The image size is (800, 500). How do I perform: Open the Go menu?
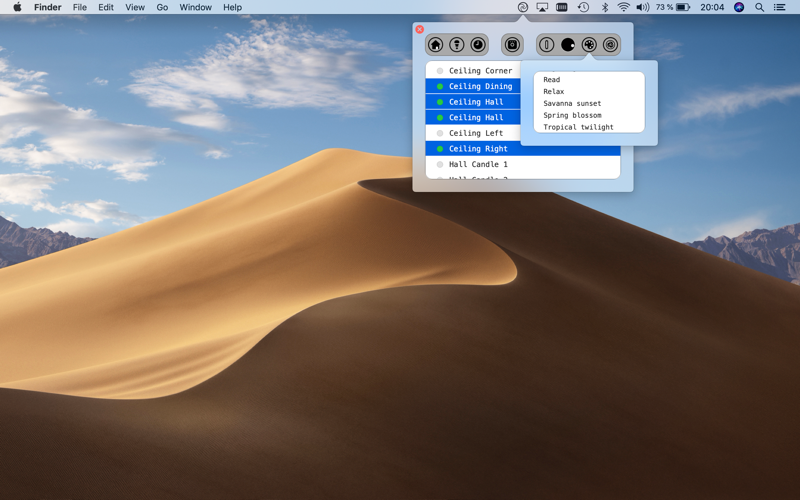162,7
